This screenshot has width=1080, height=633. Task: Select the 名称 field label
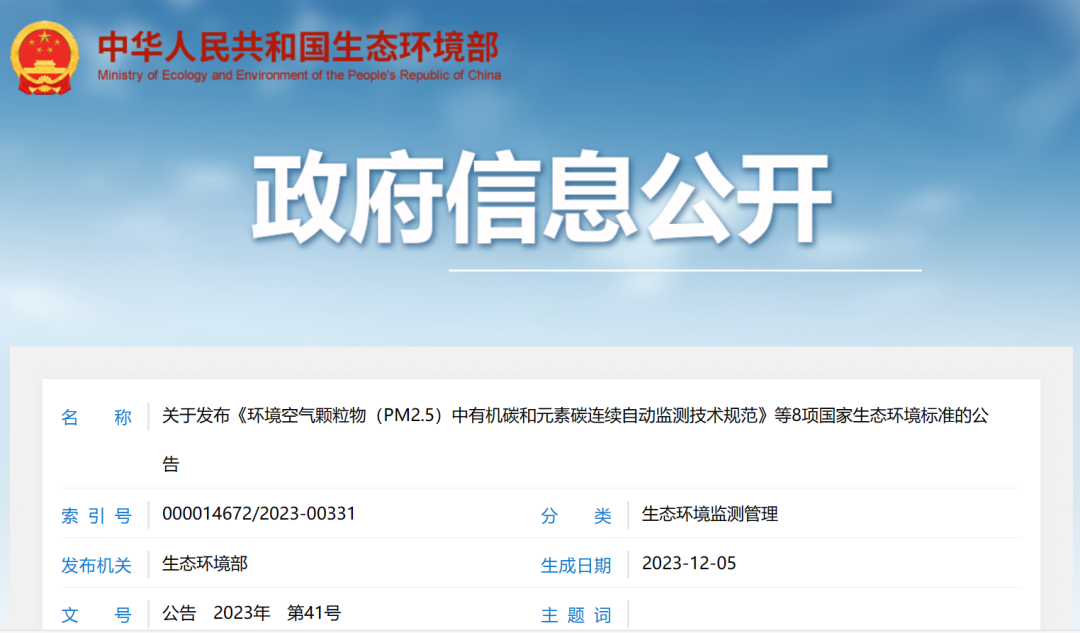(96, 417)
